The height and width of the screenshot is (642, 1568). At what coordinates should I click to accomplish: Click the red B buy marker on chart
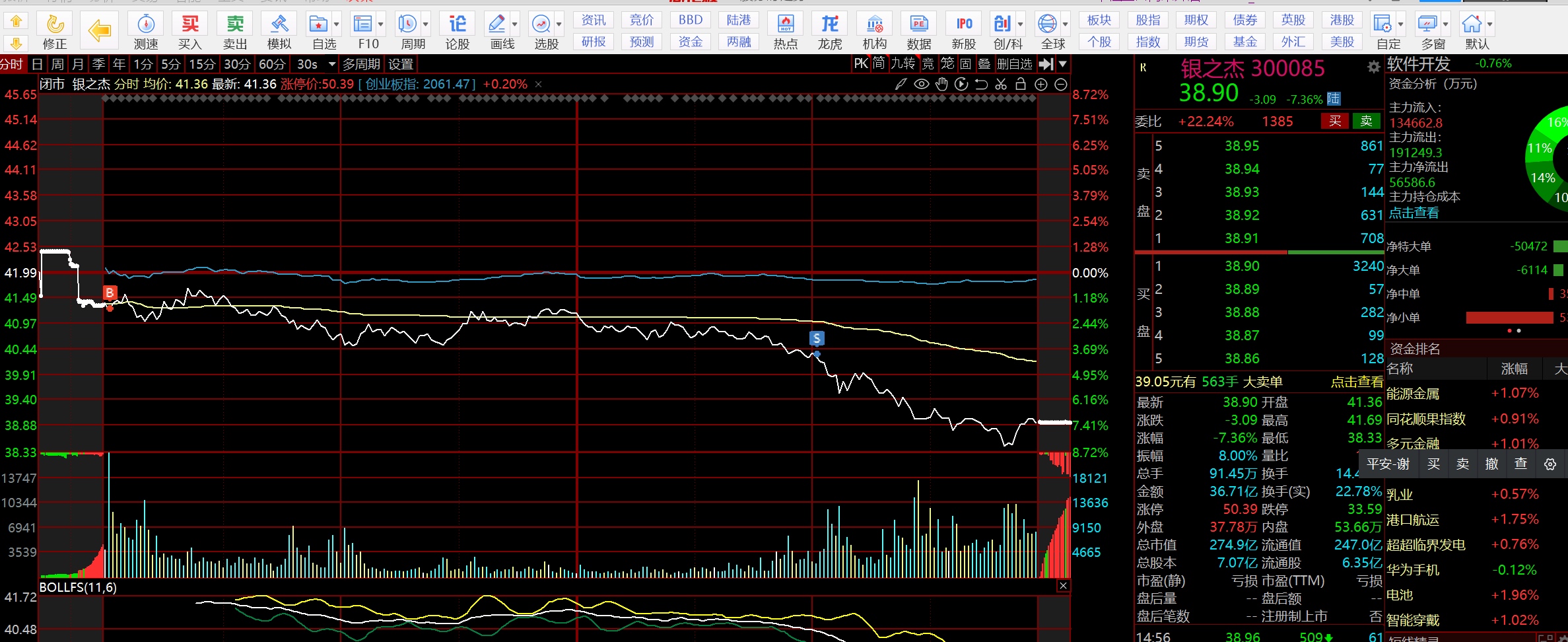tap(110, 293)
